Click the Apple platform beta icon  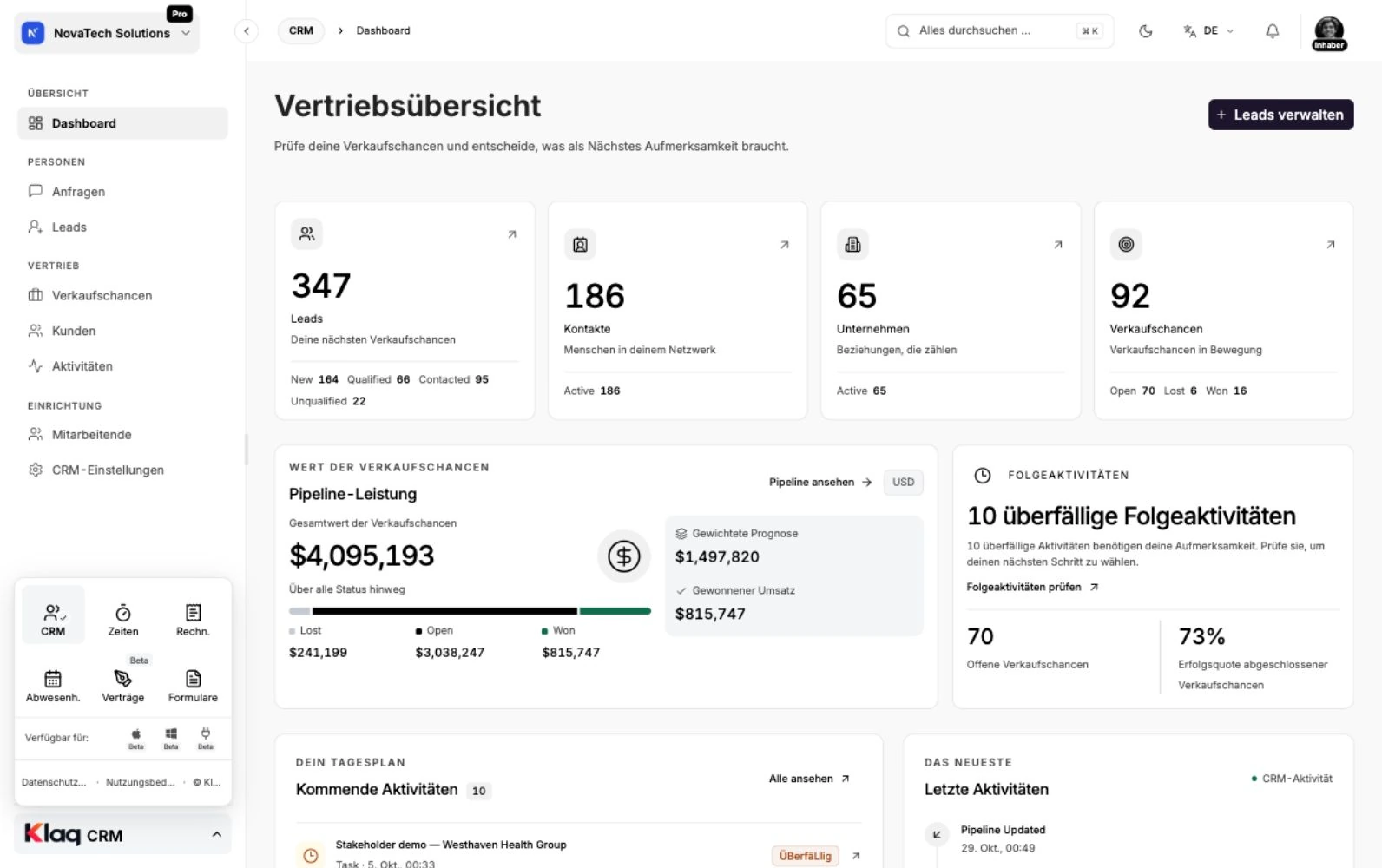136,739
